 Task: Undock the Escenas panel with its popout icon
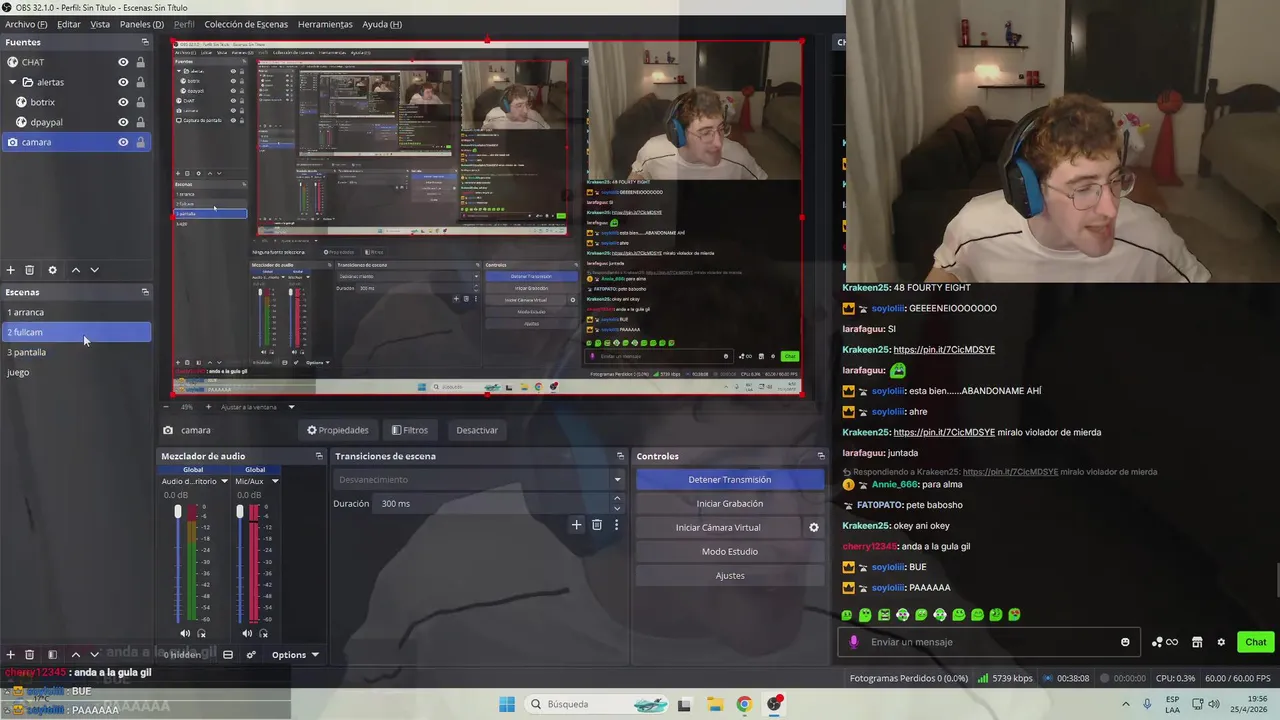coord(145,292)
